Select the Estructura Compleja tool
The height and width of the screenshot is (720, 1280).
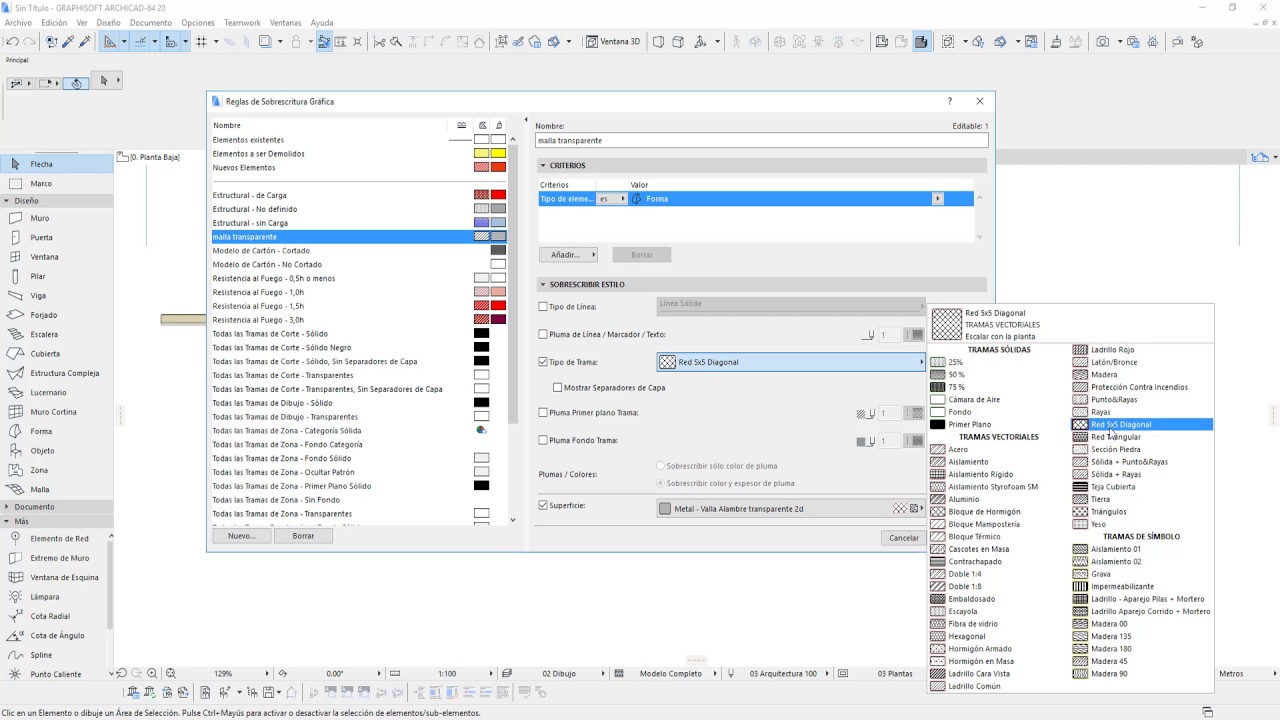click(56, 373)
